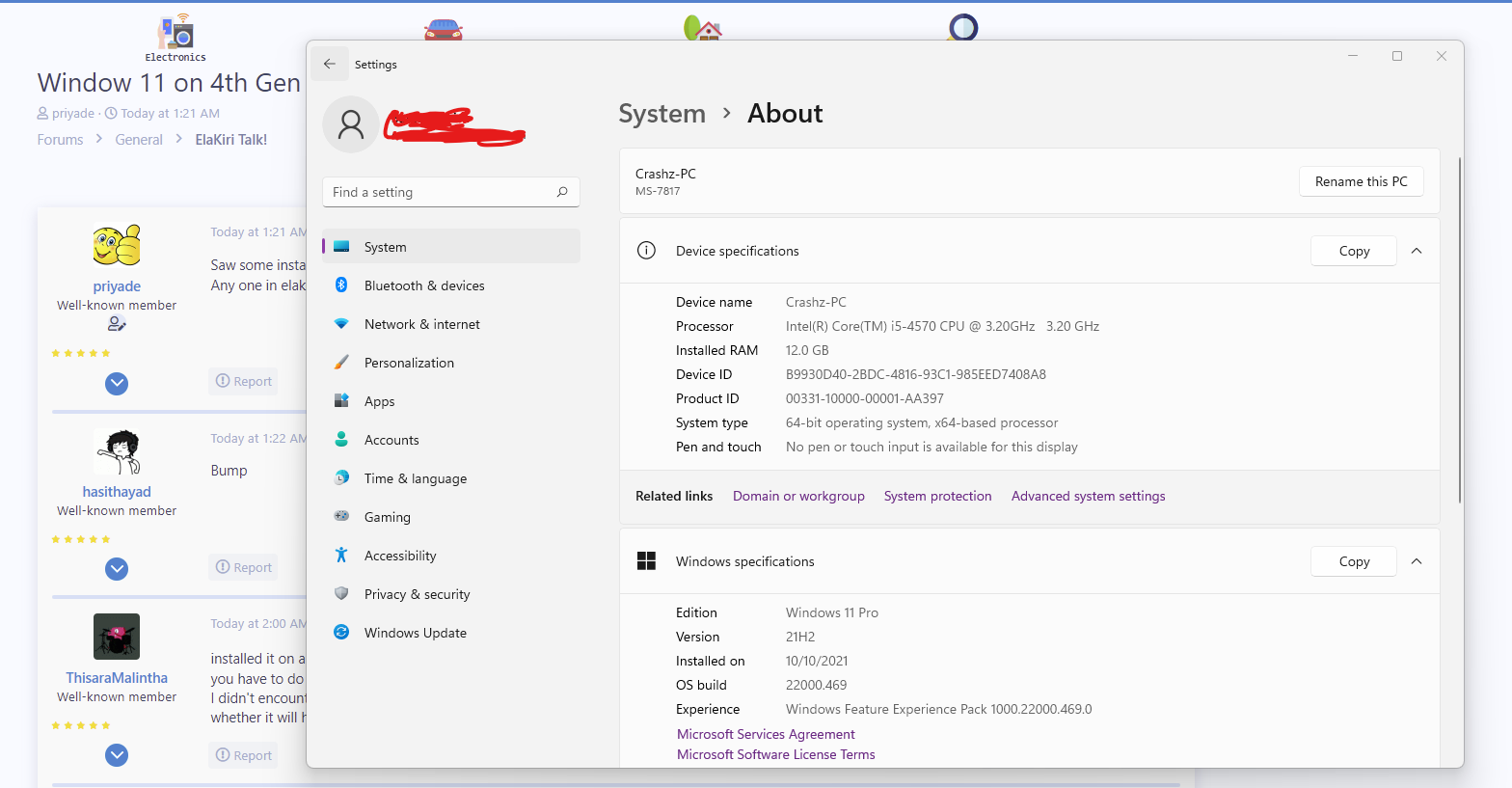Viewport: 1512px width, 788px height.
Task: Click the Gaming controller icon
Action: (341, 516)
